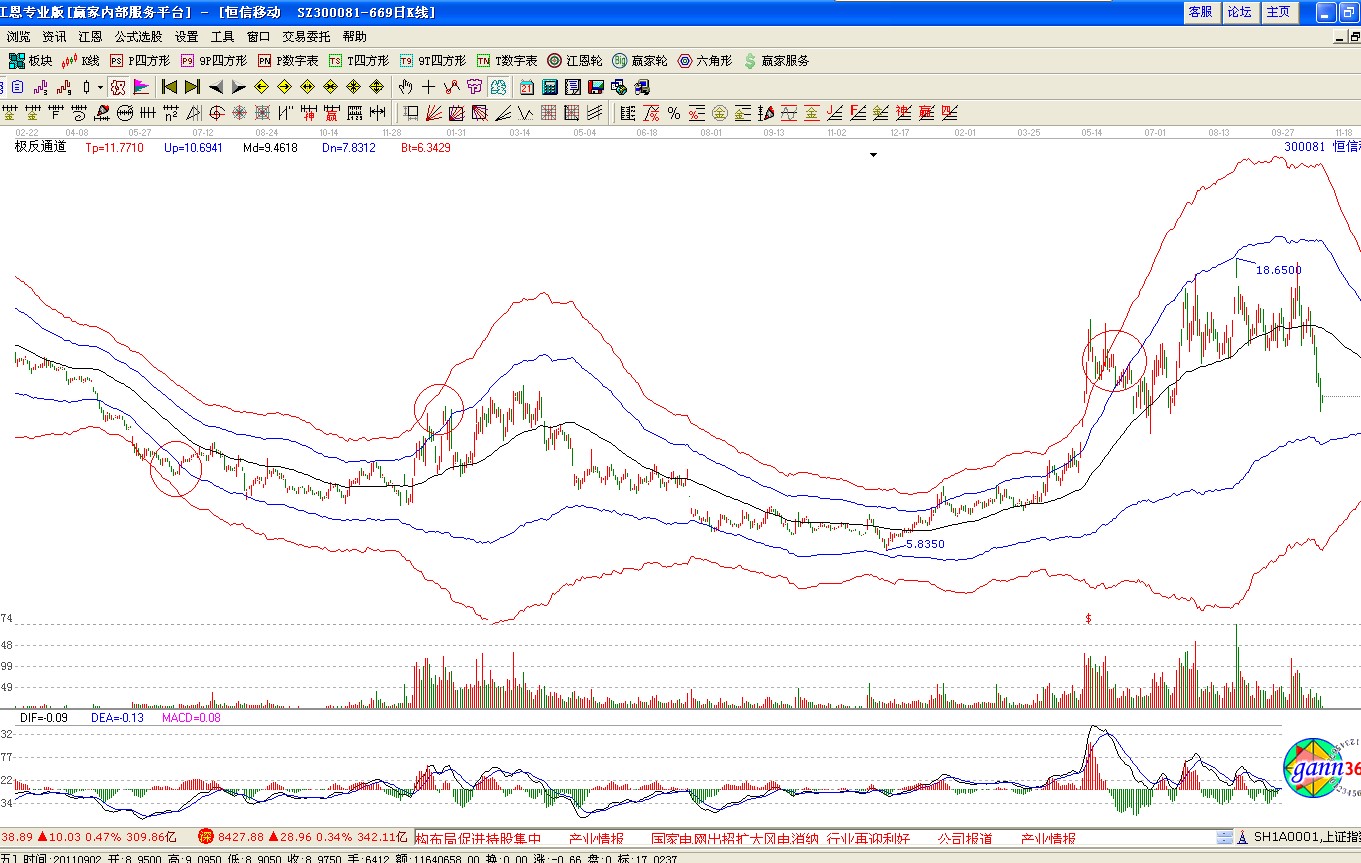Toggle the colored flag chart button
Screen dimensions: 1361x863
[141, 87]
